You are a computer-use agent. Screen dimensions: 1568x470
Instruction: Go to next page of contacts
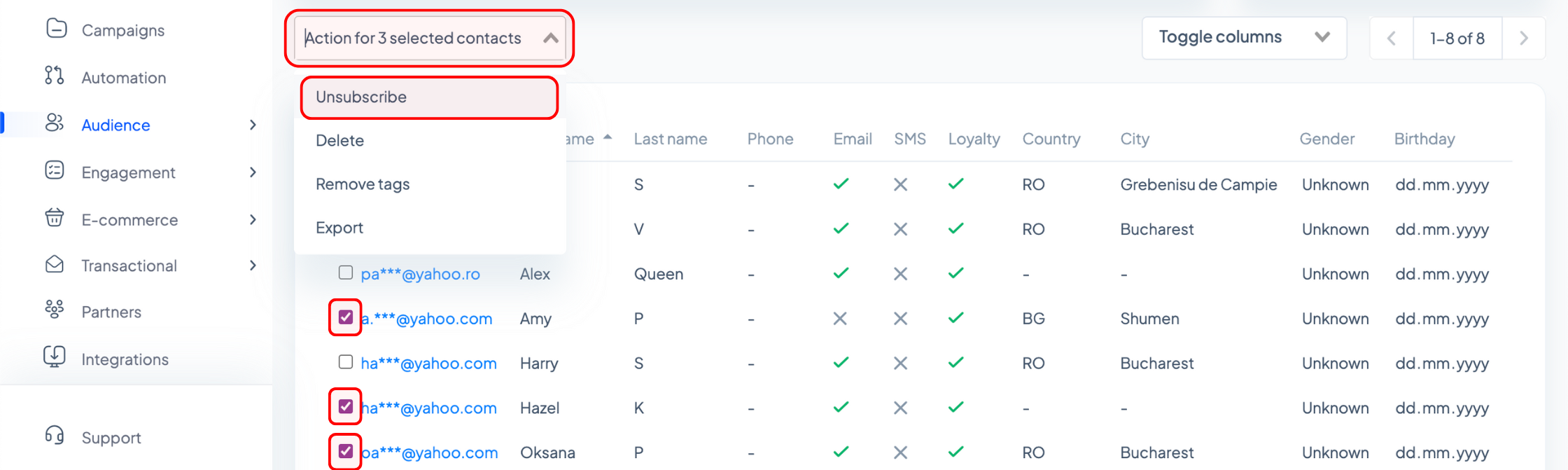1523,39
